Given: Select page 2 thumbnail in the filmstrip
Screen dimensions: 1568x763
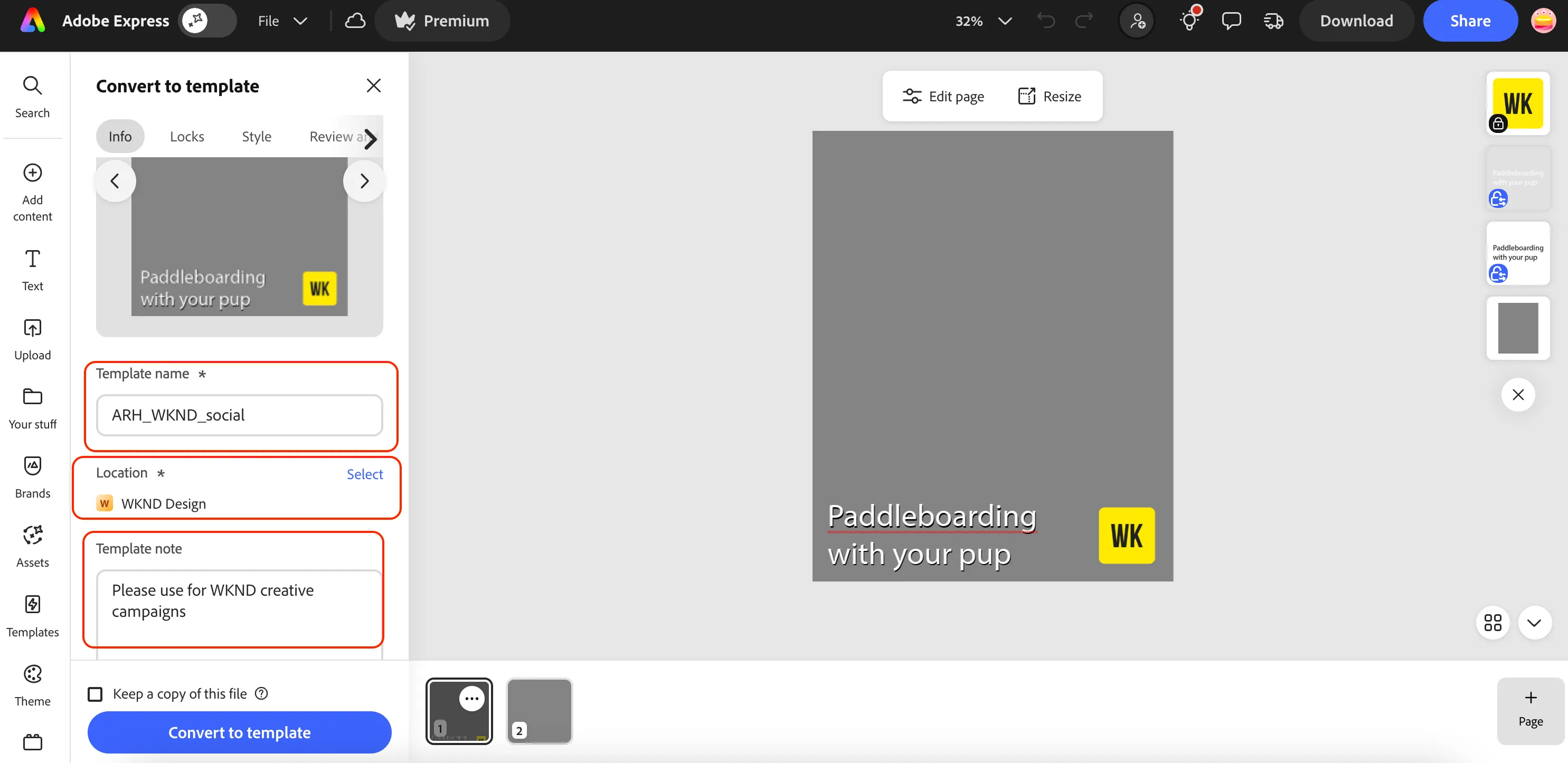Looking at the screenshot, I should coord(540,711).
